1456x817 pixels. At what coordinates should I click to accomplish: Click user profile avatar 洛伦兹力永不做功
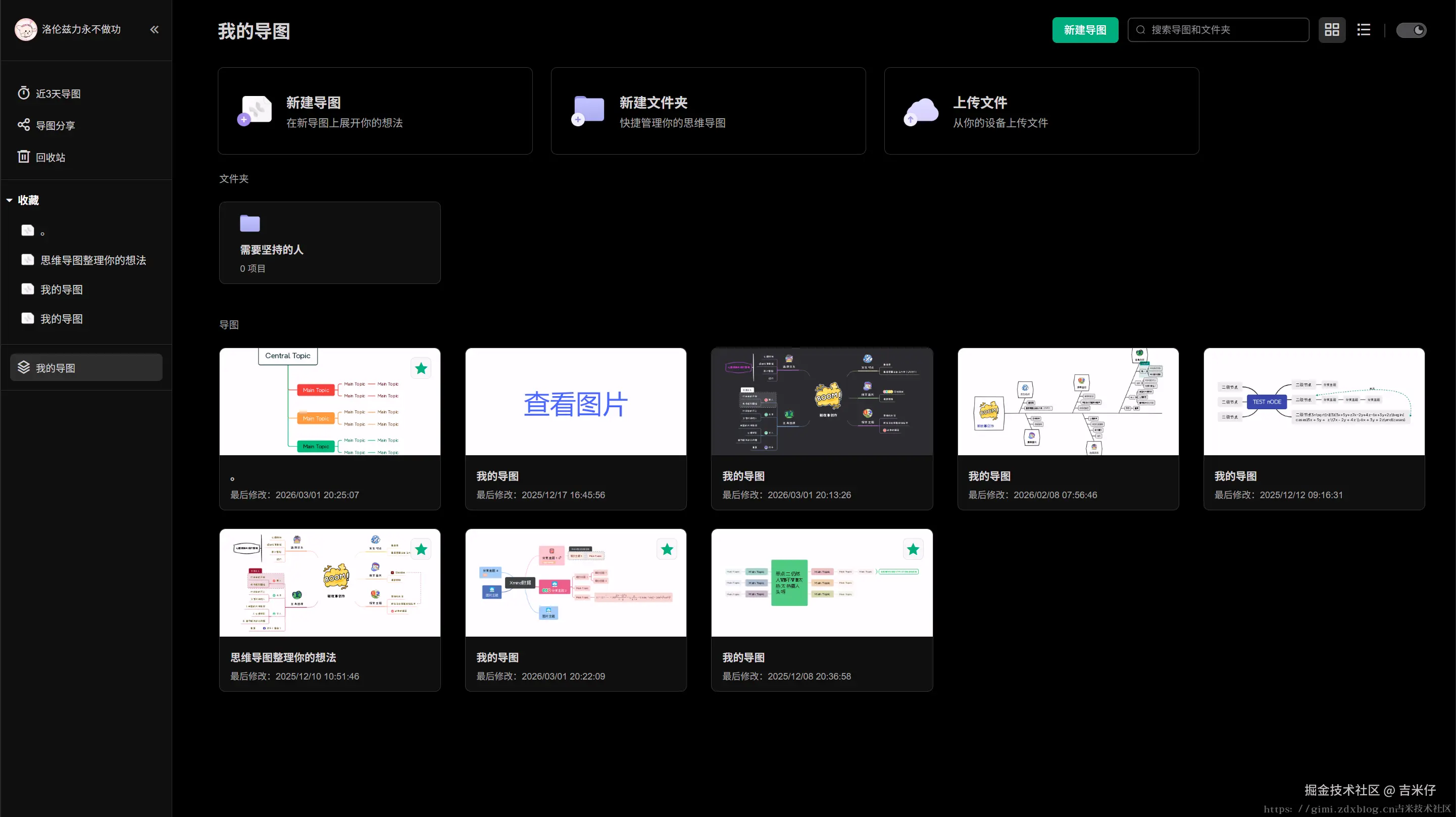pos(26,29)
